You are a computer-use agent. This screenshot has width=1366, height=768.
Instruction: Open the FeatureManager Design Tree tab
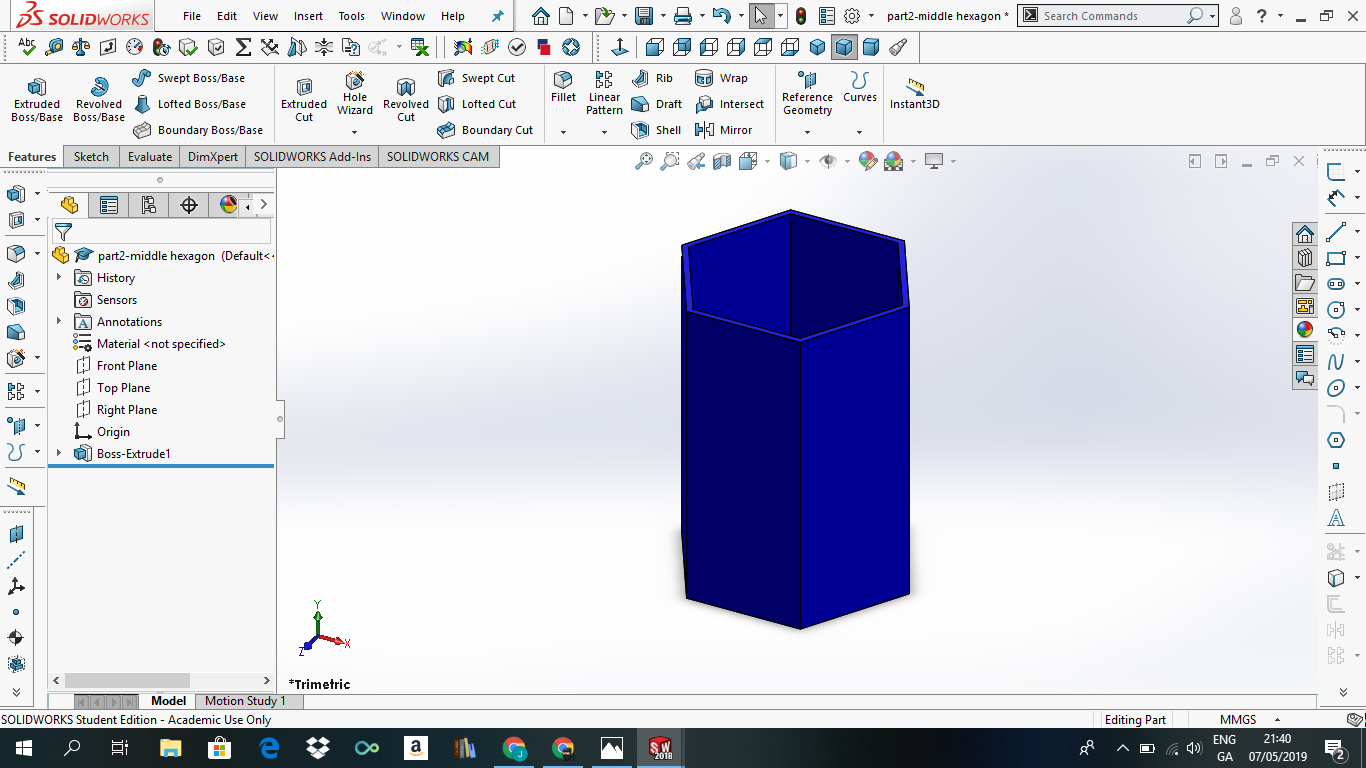69,205
